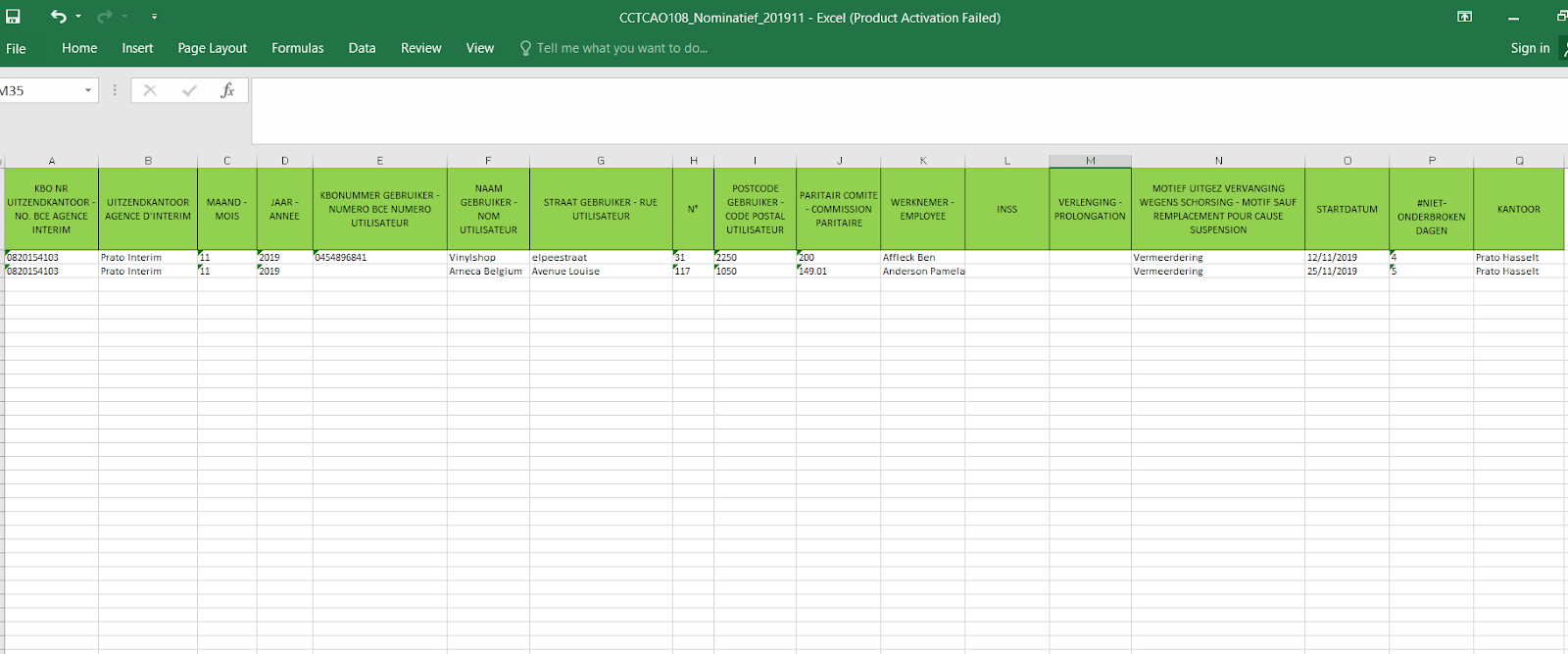Undo the last action
The height and width of the screenshot is (654, 1568).
59,17
